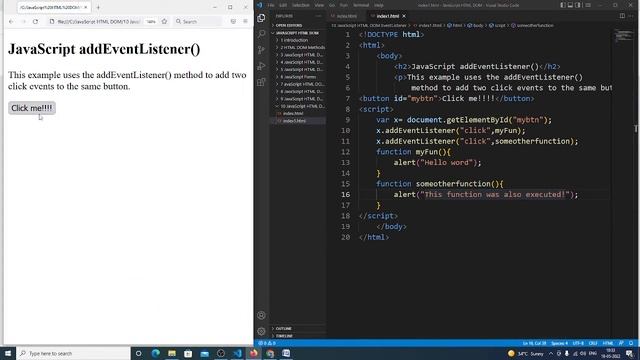
Task: Open File Explorer from taskbar
Action: tap(172, 353)
